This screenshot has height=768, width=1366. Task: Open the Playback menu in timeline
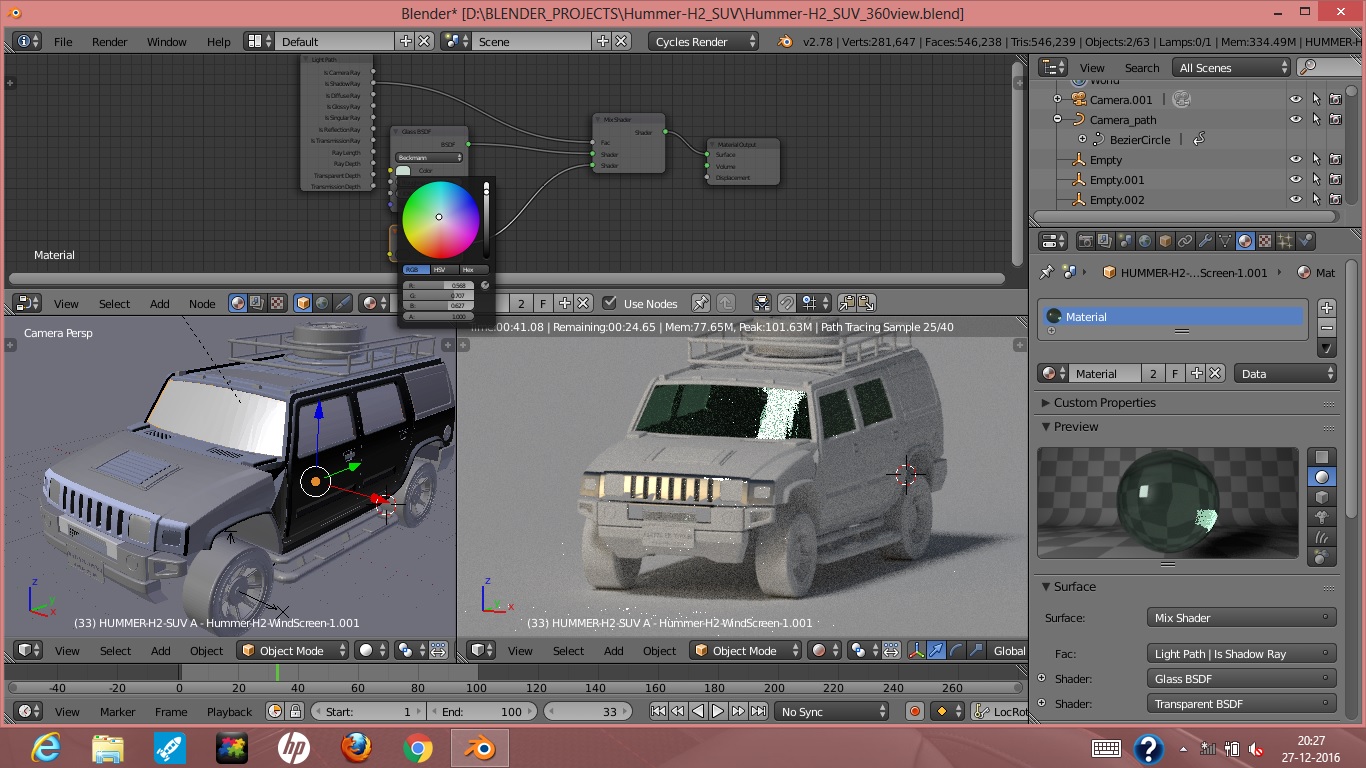tap(229, 712)
